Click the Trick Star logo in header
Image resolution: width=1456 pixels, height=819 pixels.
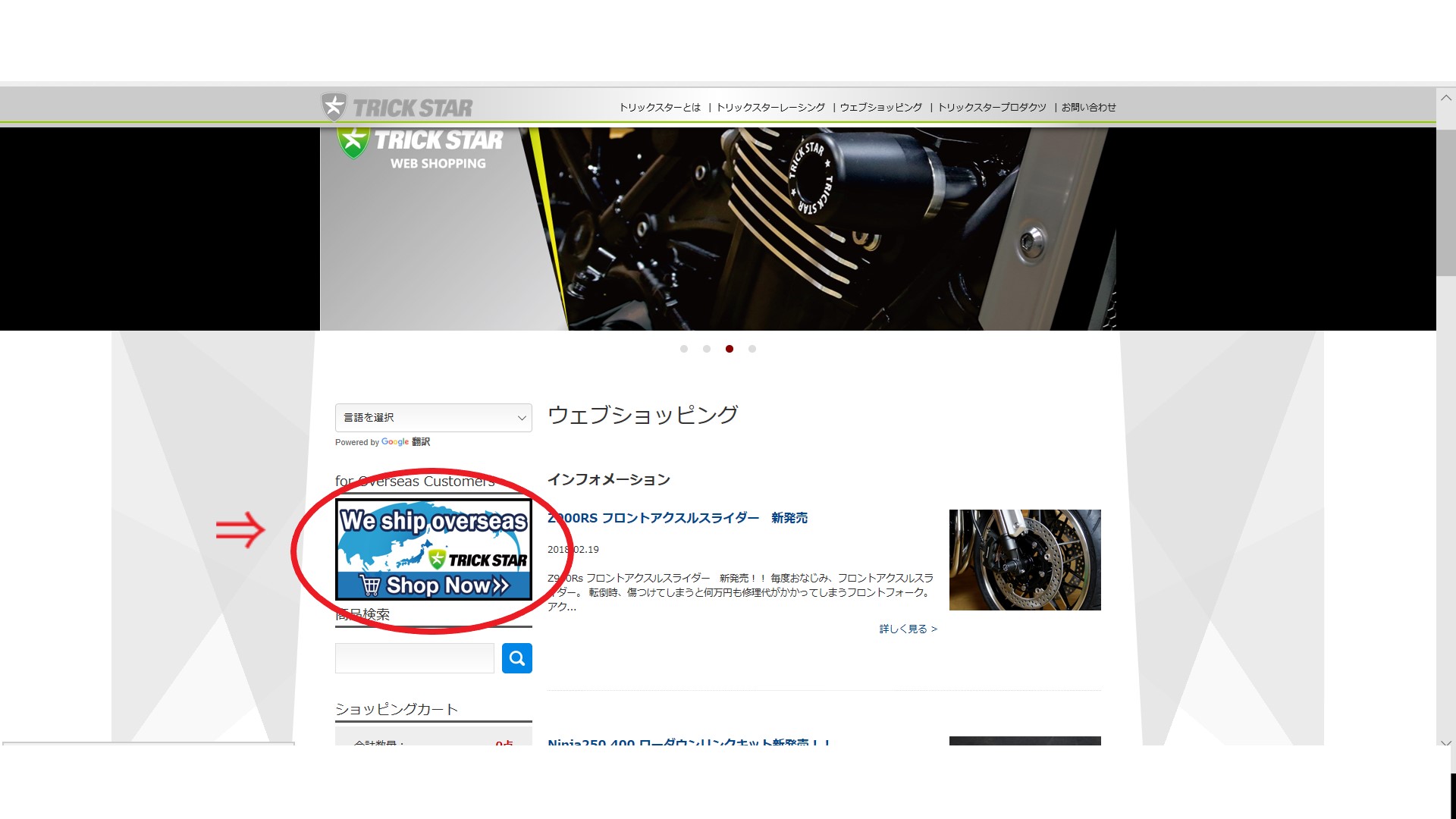tap(396, 107)
